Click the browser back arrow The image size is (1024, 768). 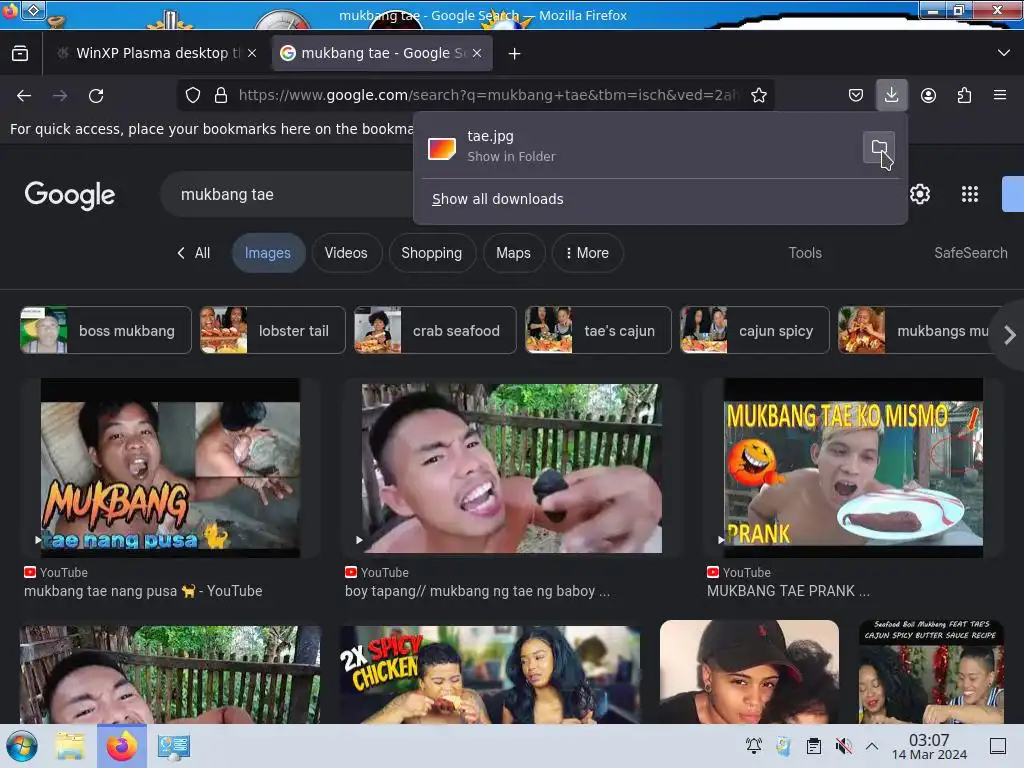(24, 95)
